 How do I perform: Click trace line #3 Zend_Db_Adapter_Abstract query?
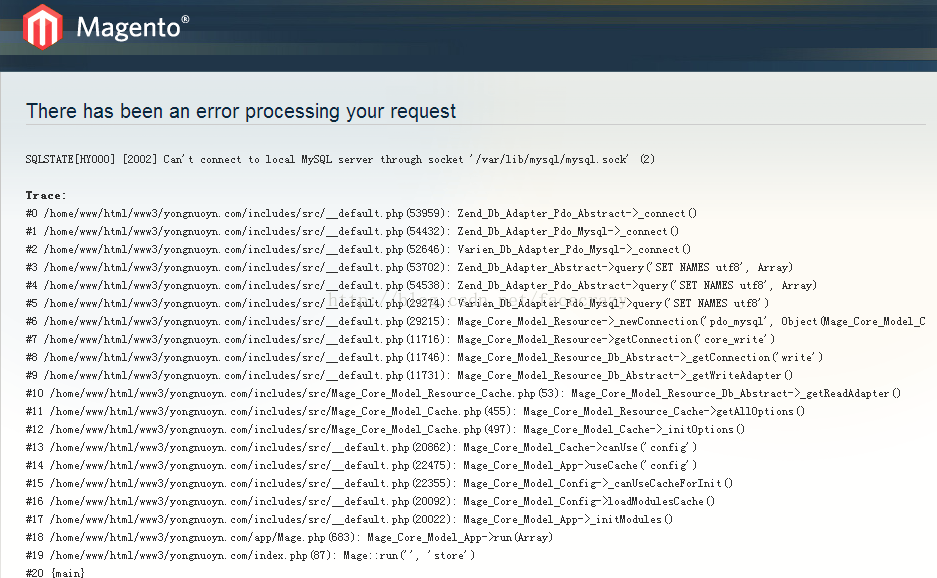pyautogui.click(x=409, y=267)
